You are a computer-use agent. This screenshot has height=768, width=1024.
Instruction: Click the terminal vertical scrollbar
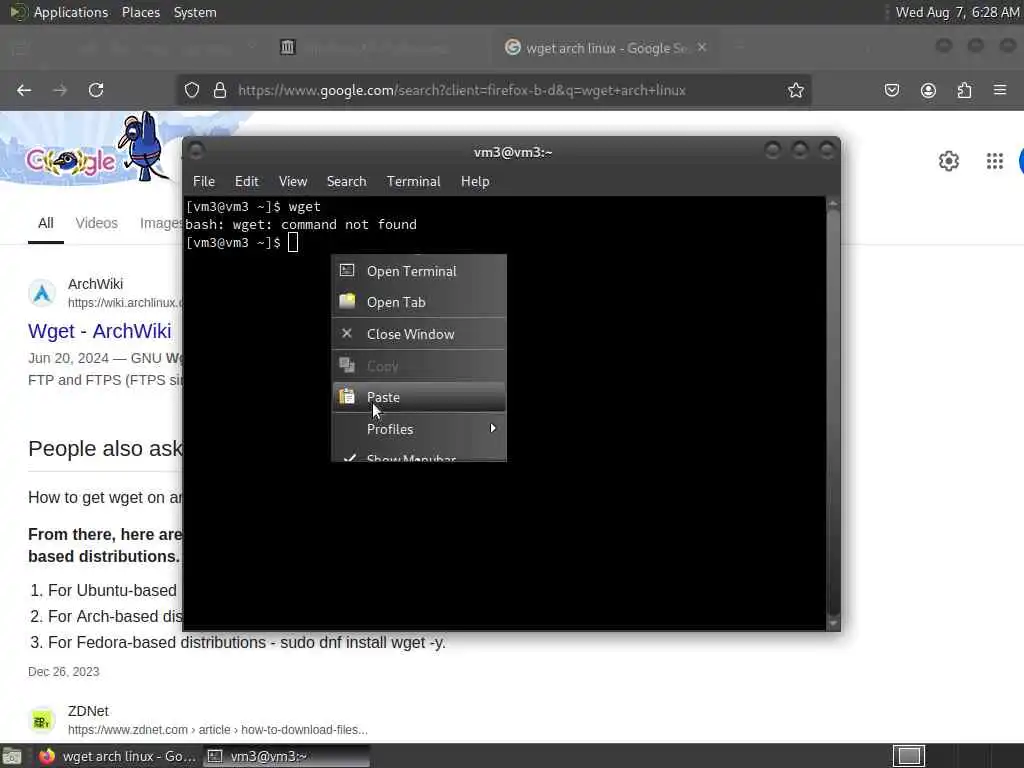pos(833,414)
